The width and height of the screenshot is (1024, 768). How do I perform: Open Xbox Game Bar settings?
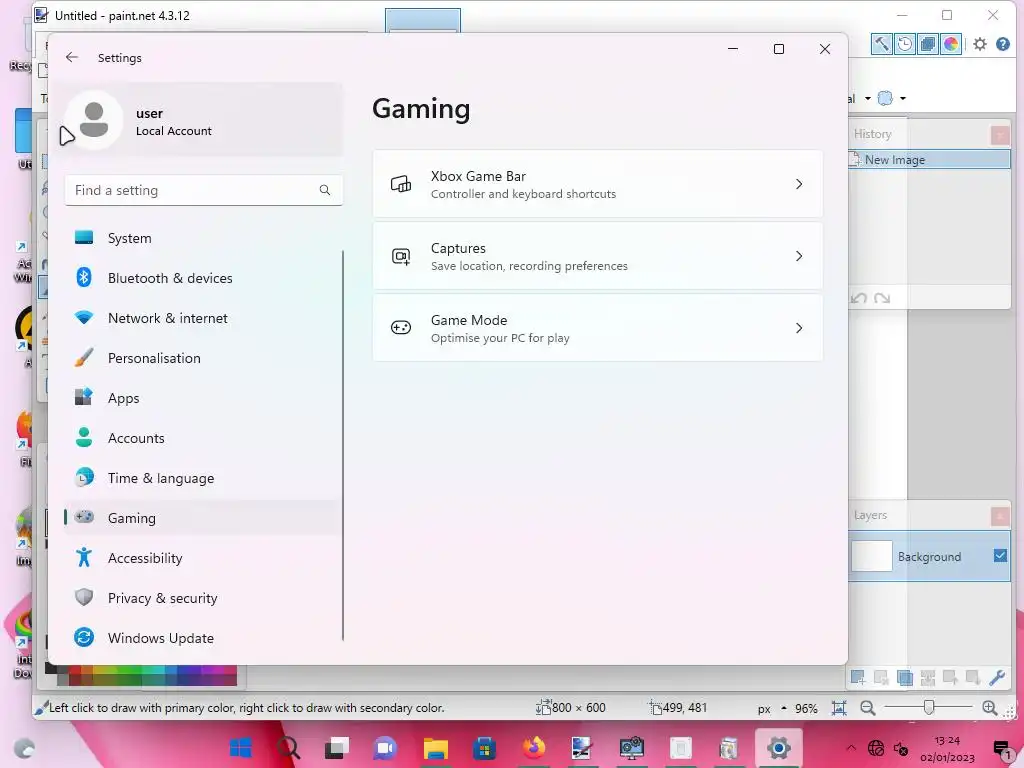tap(598, 184)
